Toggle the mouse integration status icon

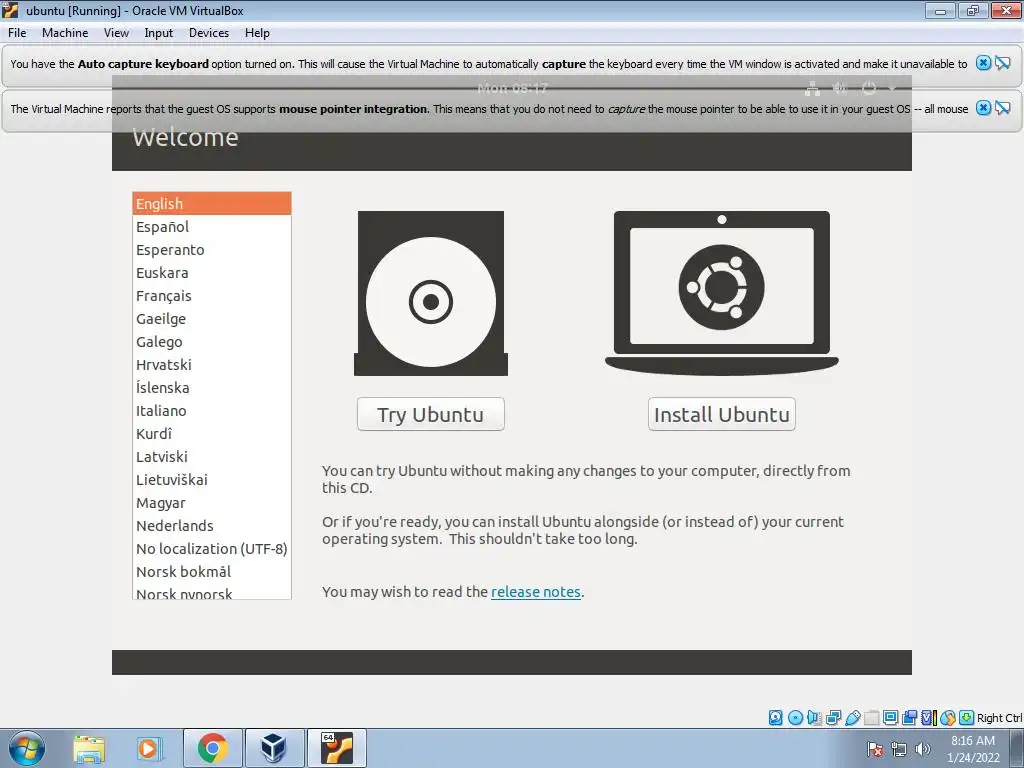(x=948, y=718)
